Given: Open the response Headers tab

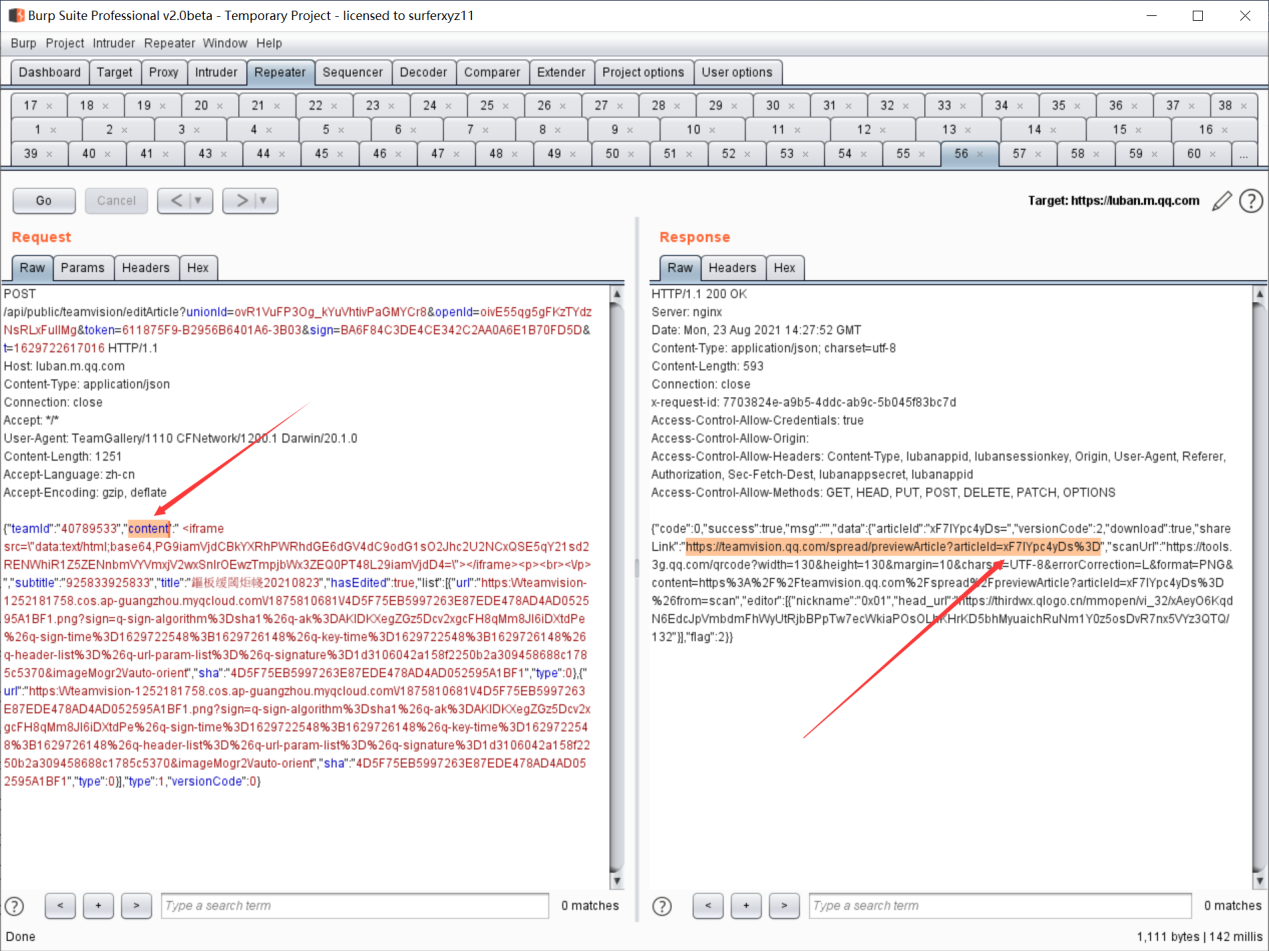Looking at the screenshot, I should point(732,268).
